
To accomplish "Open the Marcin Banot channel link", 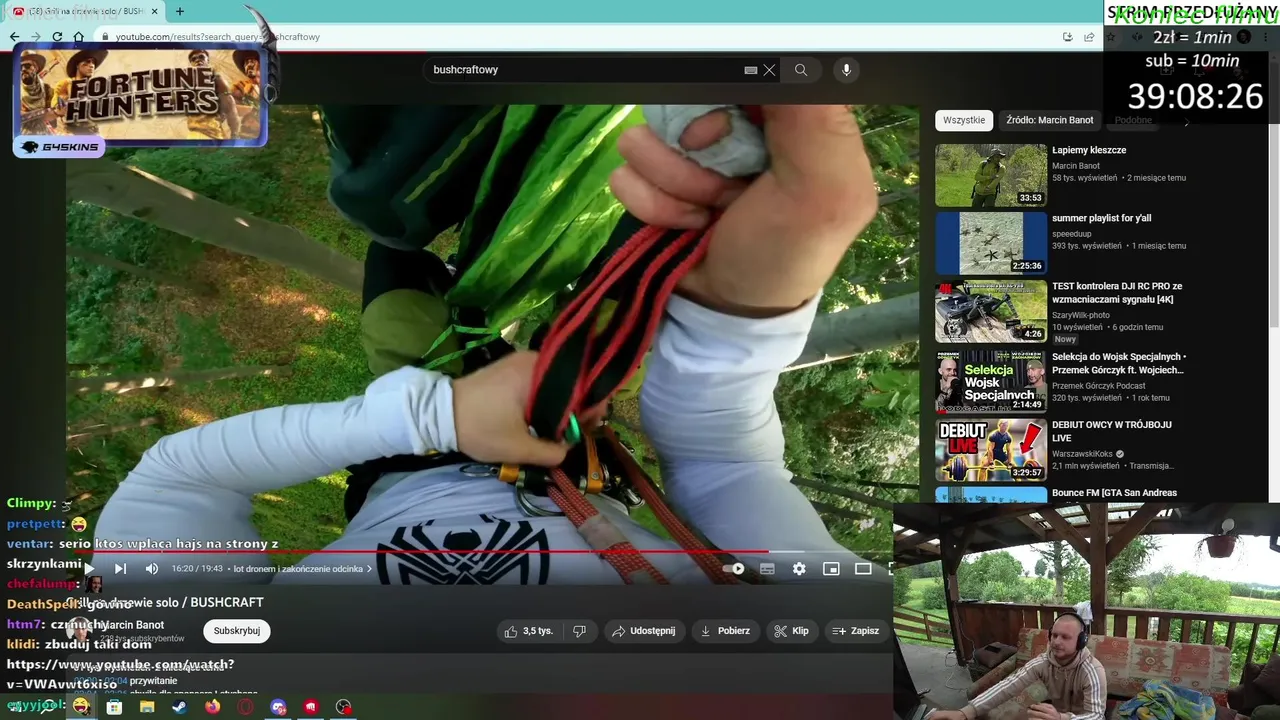I will (133, 625).
